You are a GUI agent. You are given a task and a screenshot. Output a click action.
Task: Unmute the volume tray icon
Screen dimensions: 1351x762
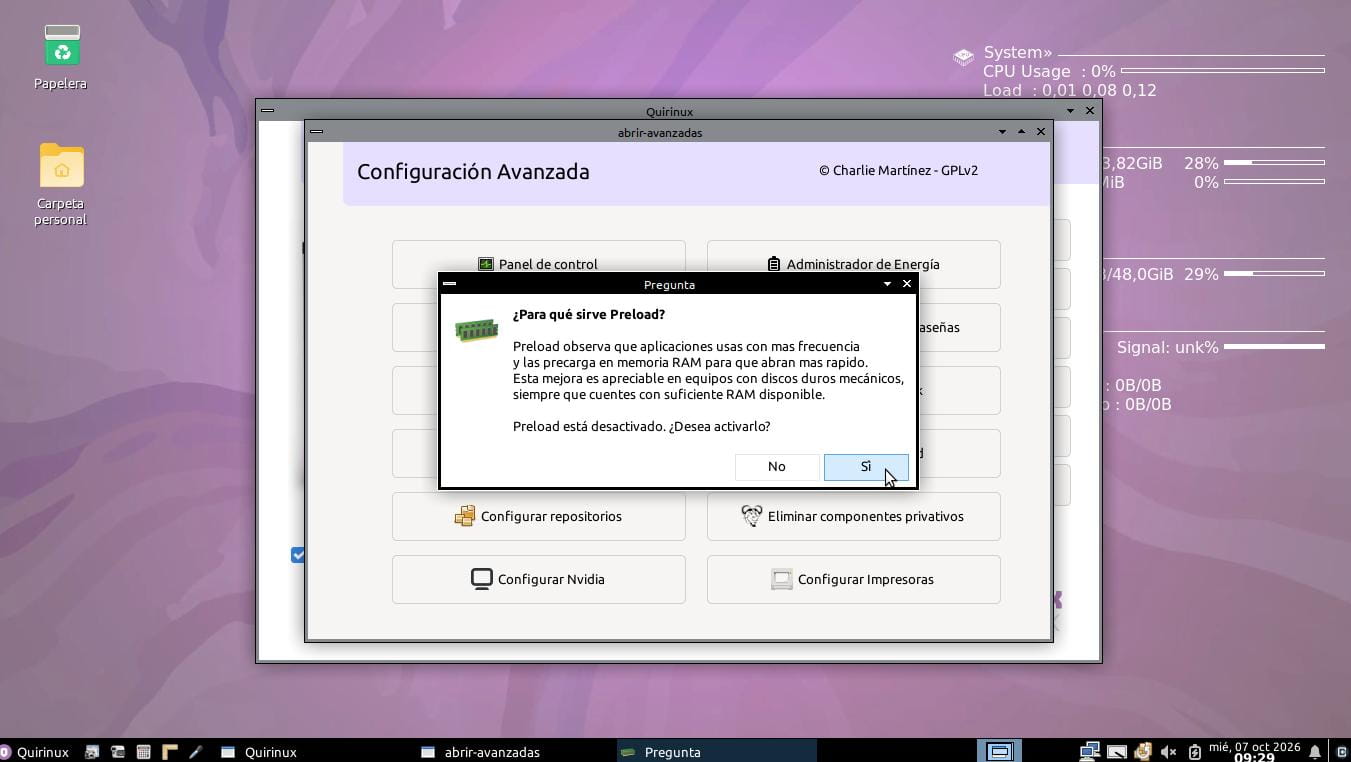(1168, 752)
